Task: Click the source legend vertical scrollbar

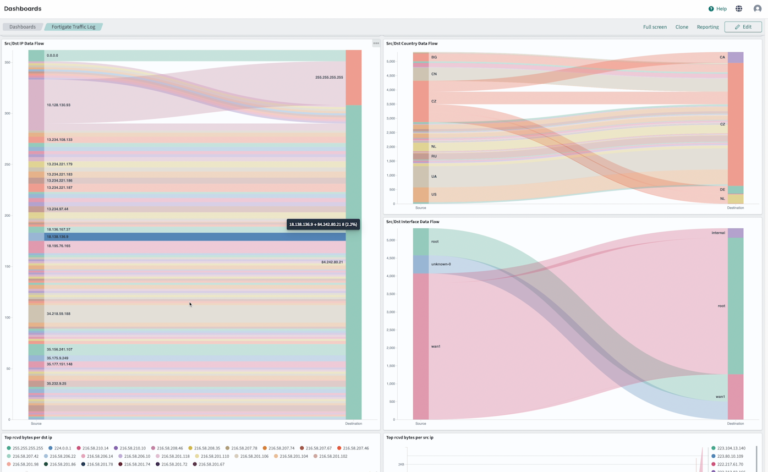Action: (756, 458)
